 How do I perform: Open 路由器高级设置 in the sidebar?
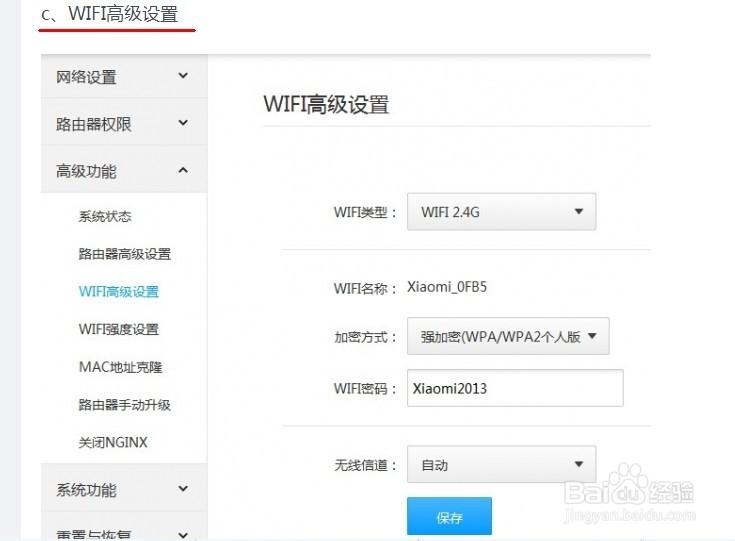[x=125, y=254]
